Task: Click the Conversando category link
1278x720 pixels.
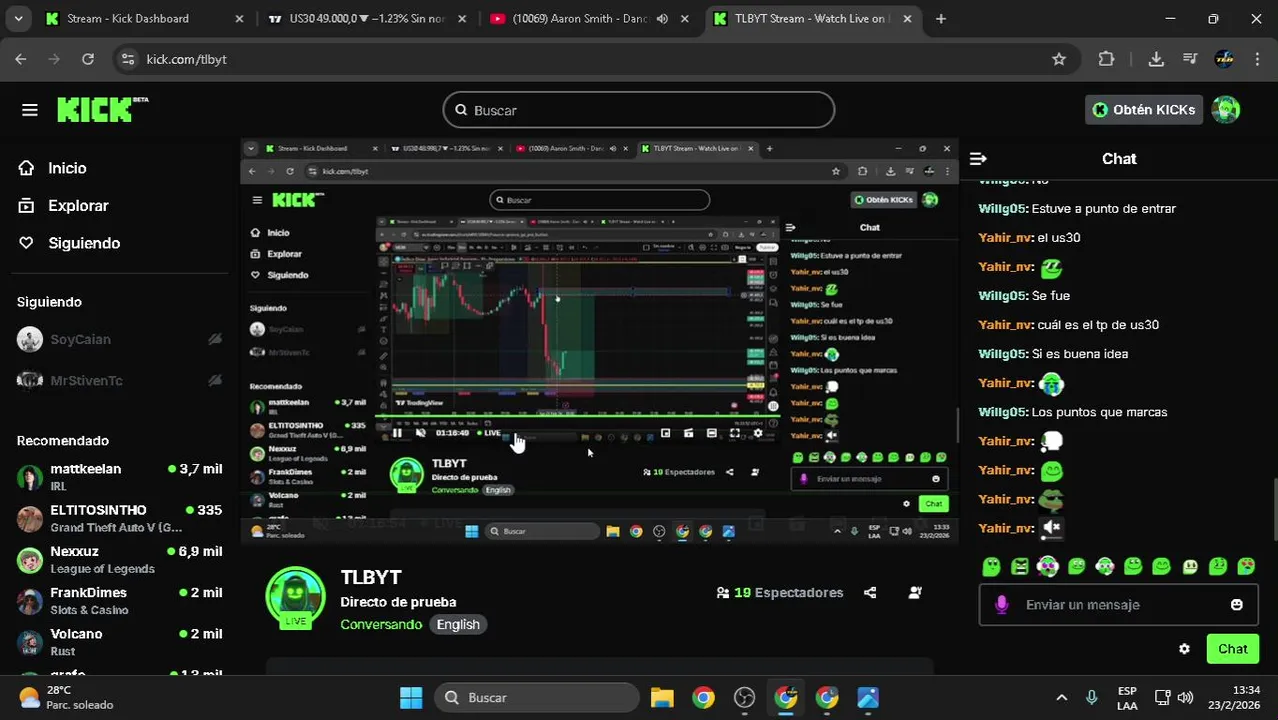Action: (381, 624)
